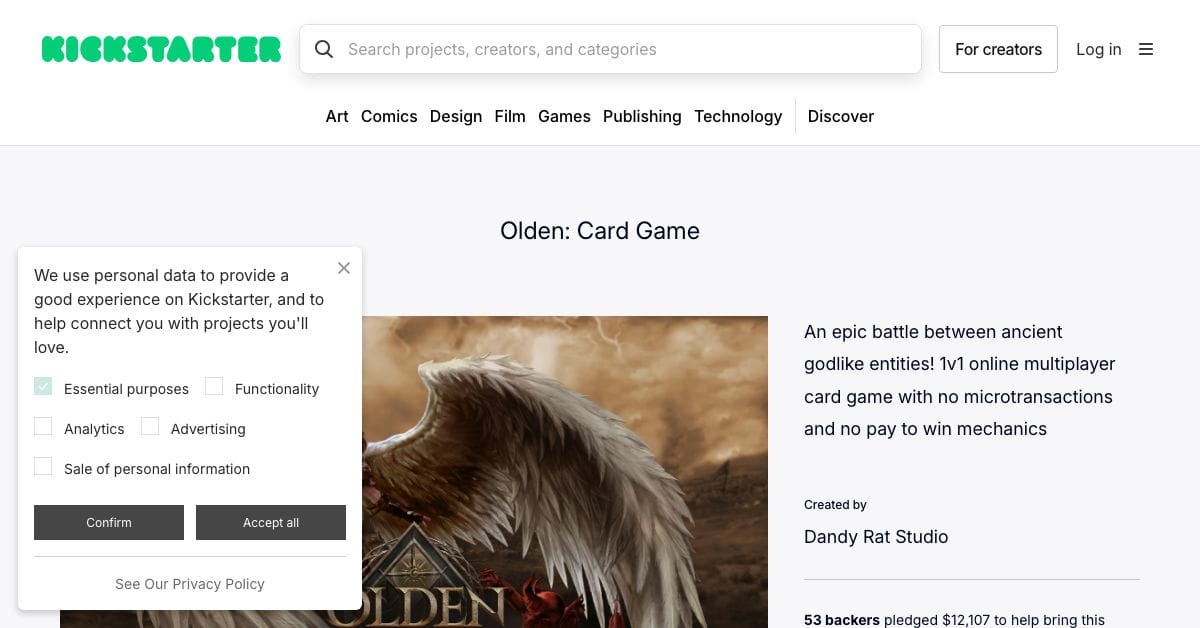Click the Confirm button

(109, 522)
